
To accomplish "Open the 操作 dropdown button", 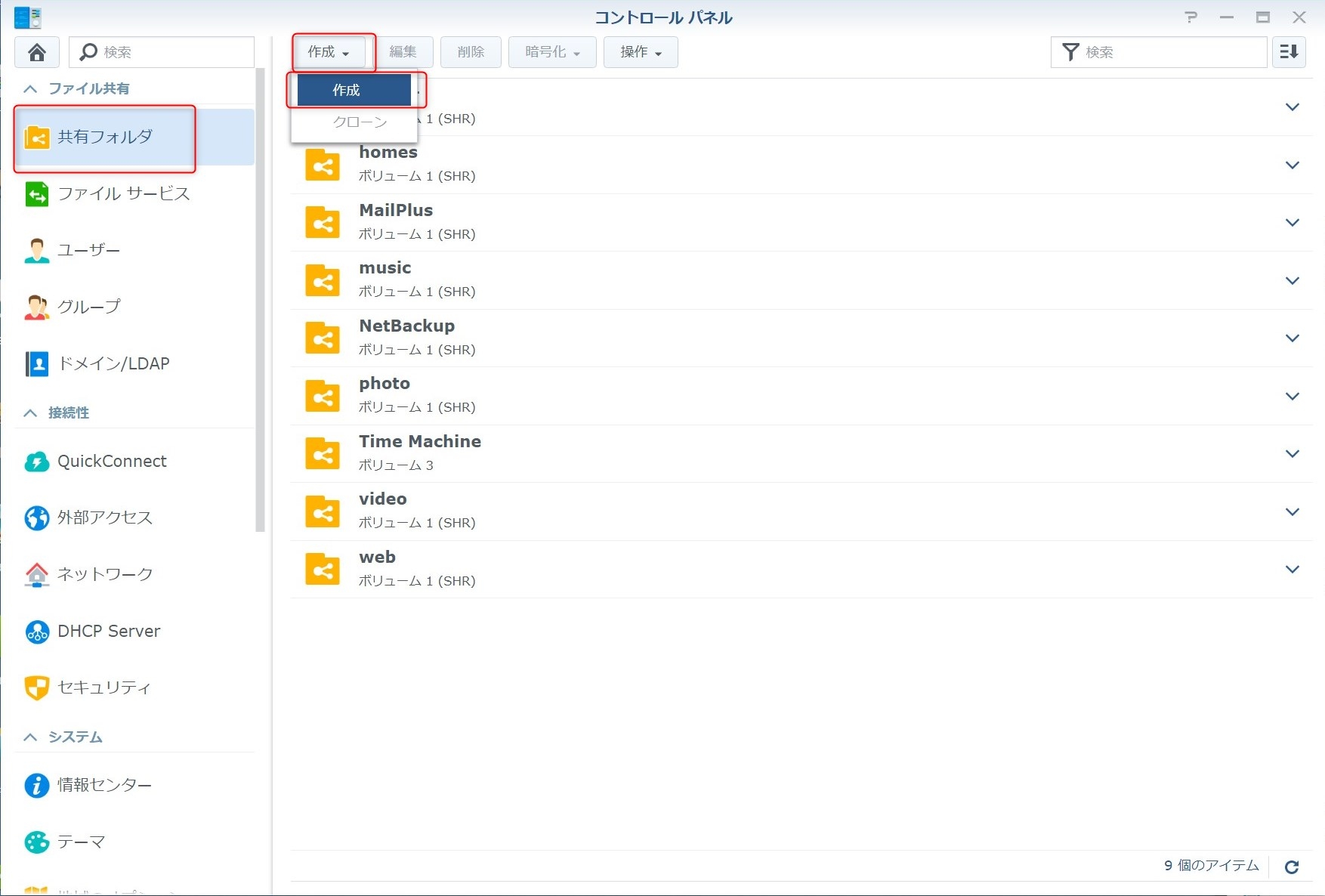I will pos(640,52).
